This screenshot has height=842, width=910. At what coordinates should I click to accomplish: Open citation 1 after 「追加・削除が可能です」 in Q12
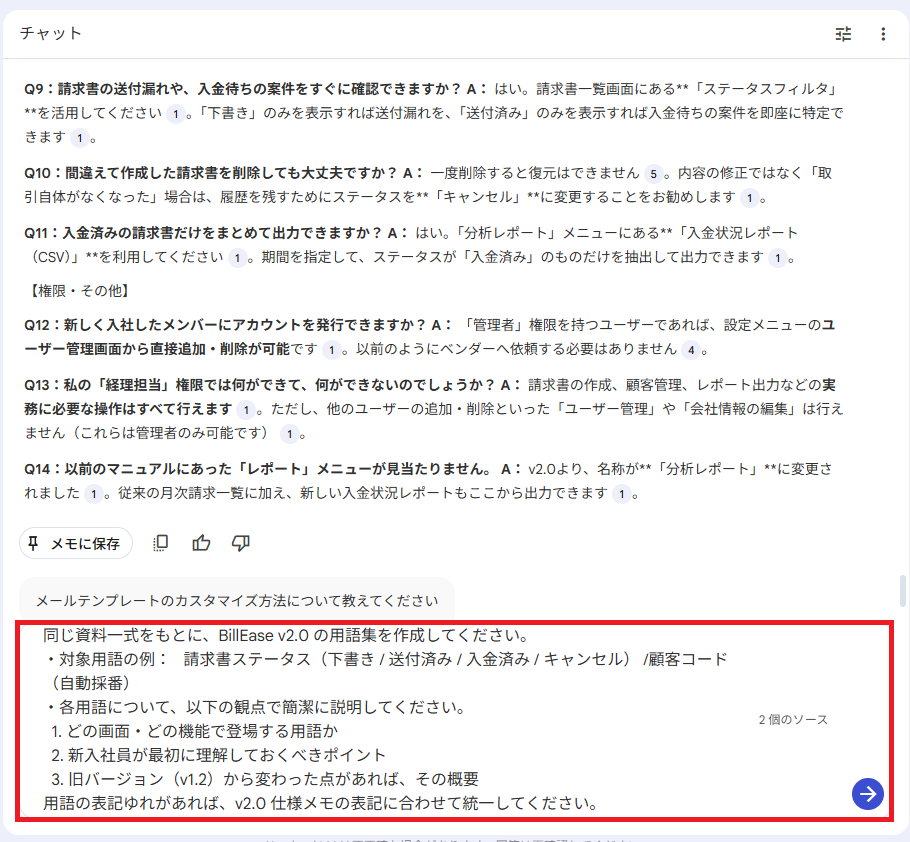click(x=331, y=350)
